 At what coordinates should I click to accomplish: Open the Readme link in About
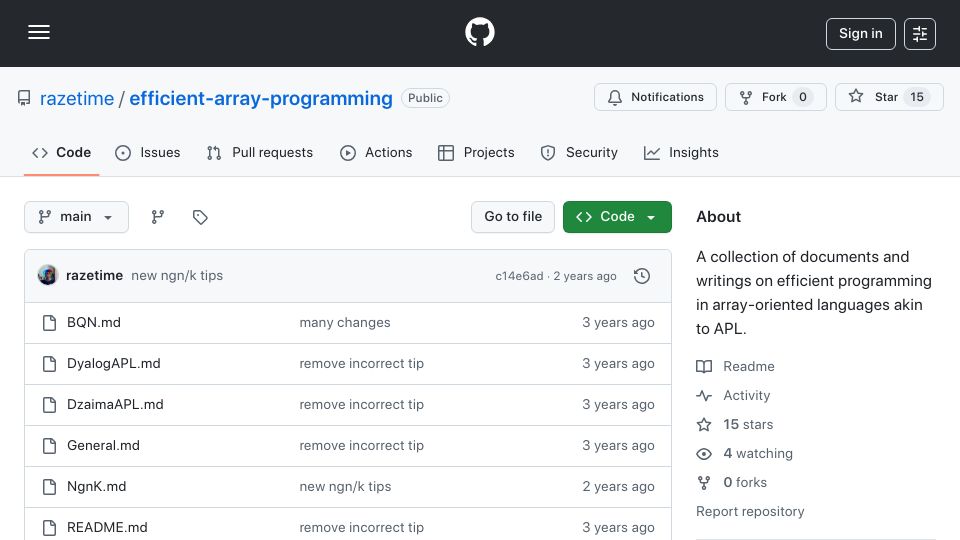(x=749, y=367)
